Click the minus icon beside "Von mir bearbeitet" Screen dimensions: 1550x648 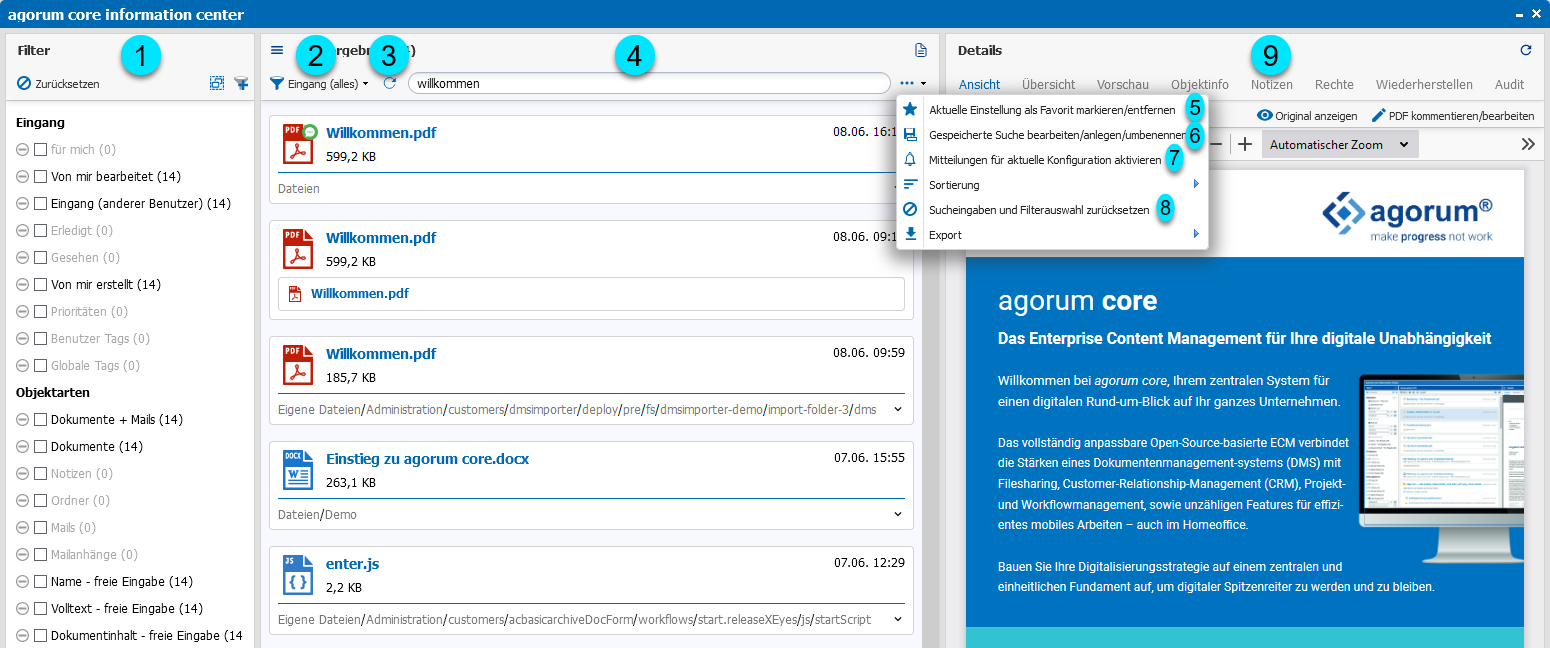click(23, 177)
